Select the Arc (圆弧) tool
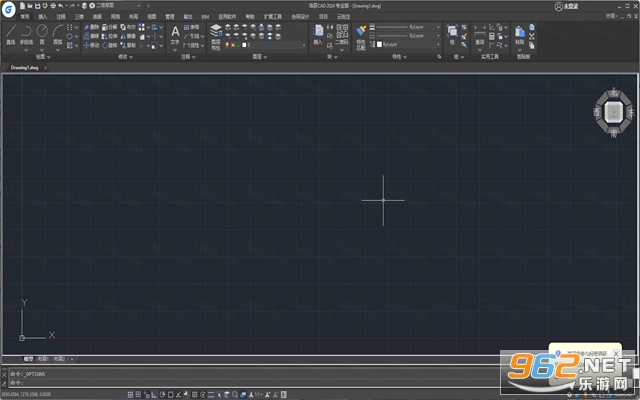This screenshot has height=400, width=640. 58,34
